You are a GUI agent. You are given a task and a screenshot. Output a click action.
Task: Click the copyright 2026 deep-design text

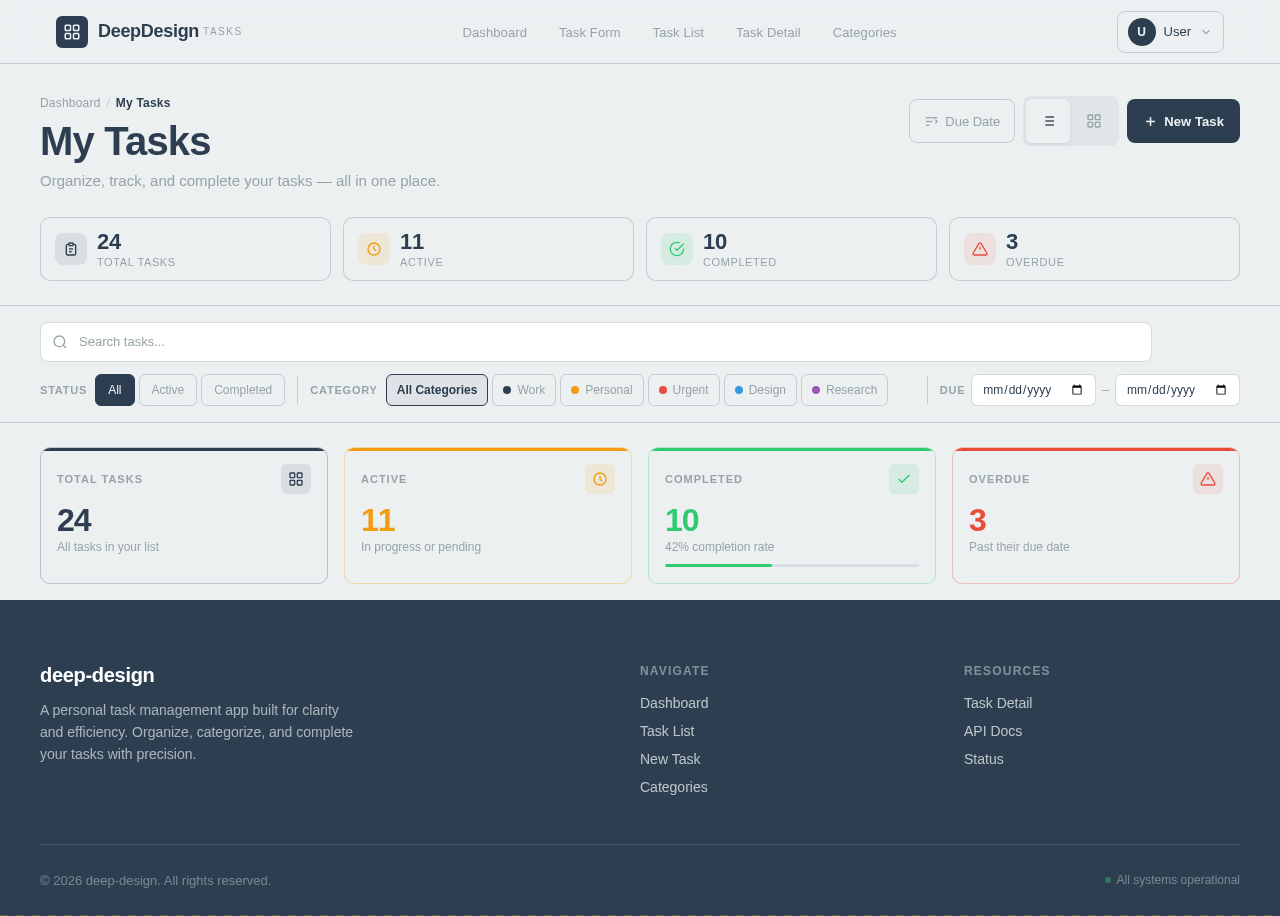[155, 880]
